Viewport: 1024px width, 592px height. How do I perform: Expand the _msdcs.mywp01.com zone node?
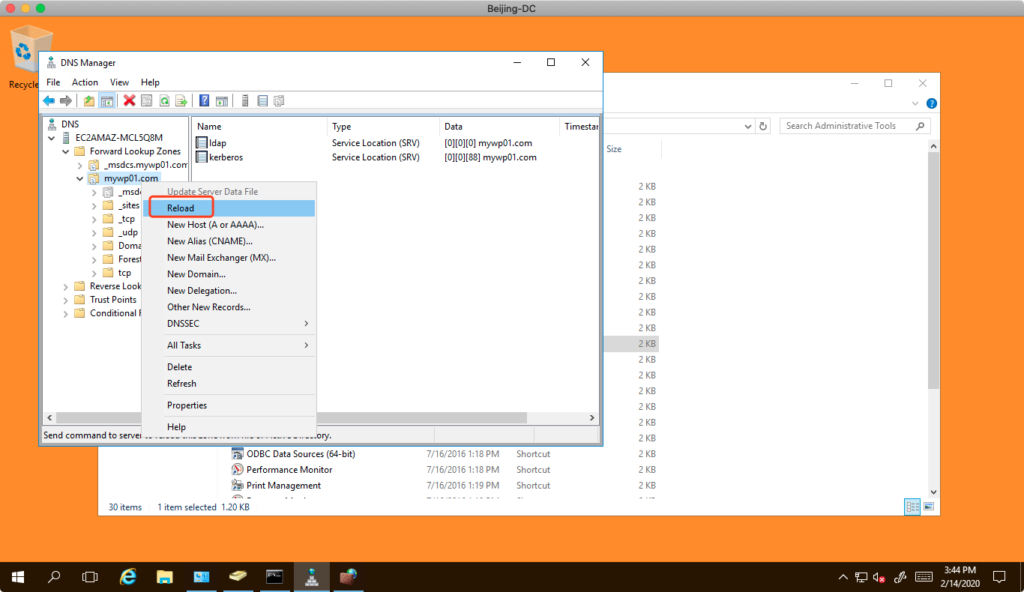[x=80, y=165]
